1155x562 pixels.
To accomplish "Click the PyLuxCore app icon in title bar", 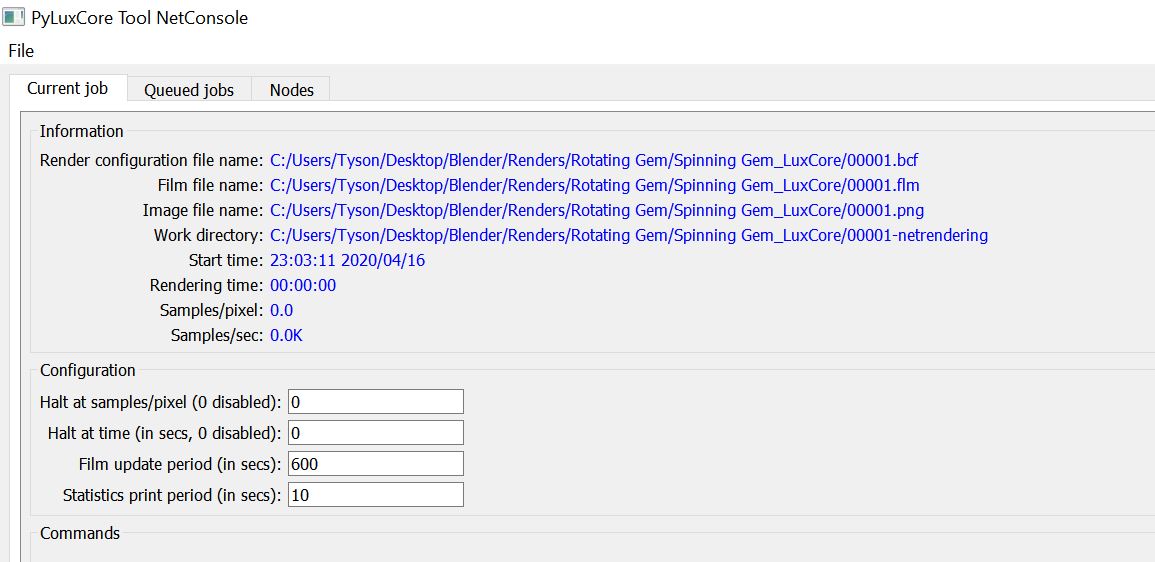I will pos(14,18).
